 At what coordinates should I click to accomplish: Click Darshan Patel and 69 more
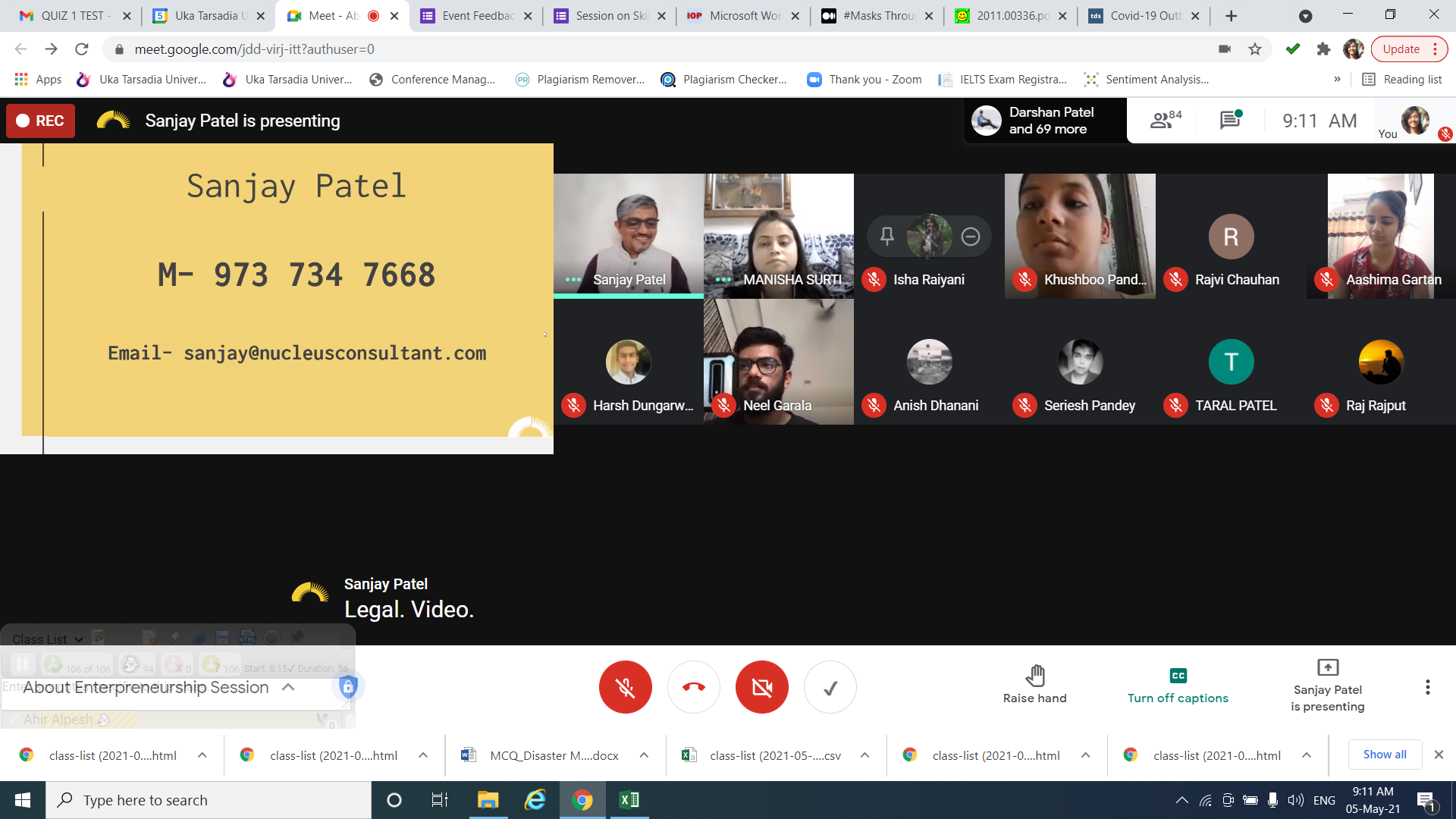pyautogui.click(x=1045, y=120)
